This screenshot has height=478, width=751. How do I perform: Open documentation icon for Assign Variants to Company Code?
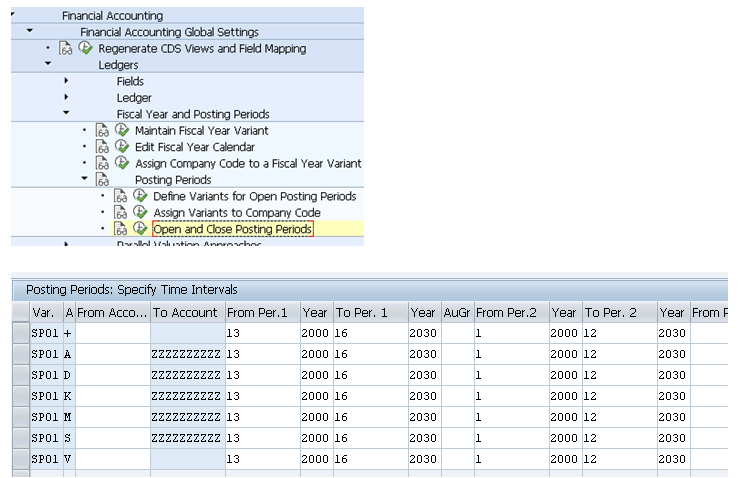[x=120, y=212]
